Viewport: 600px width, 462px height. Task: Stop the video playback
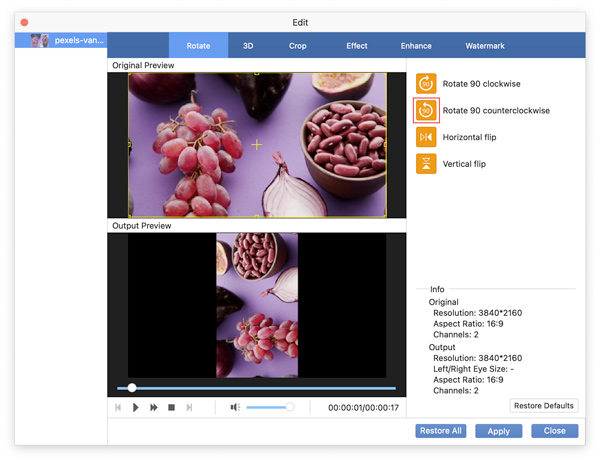[172, 408]
